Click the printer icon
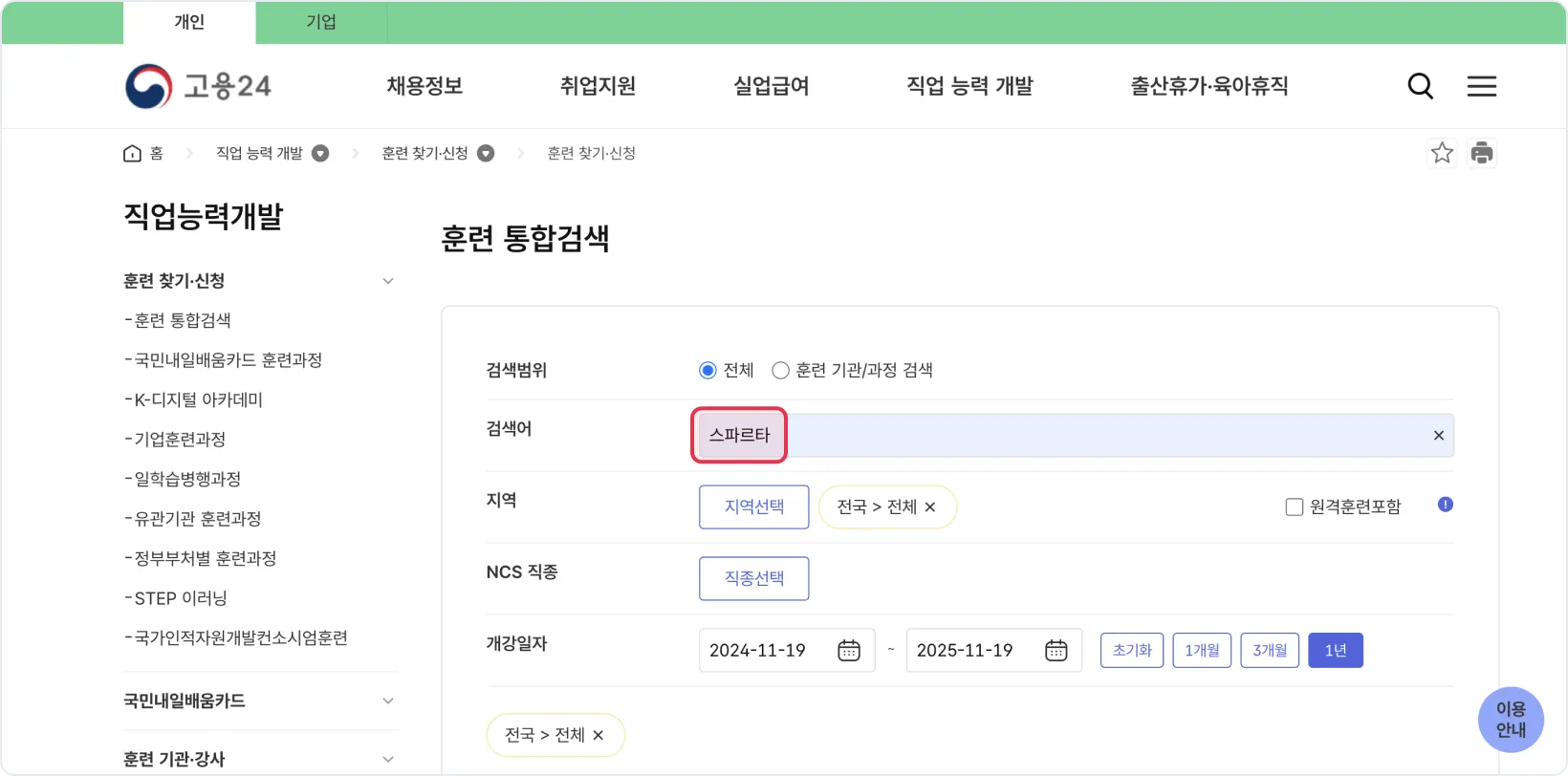This screenshot has height=776, width=1568. pos(1481,153)
